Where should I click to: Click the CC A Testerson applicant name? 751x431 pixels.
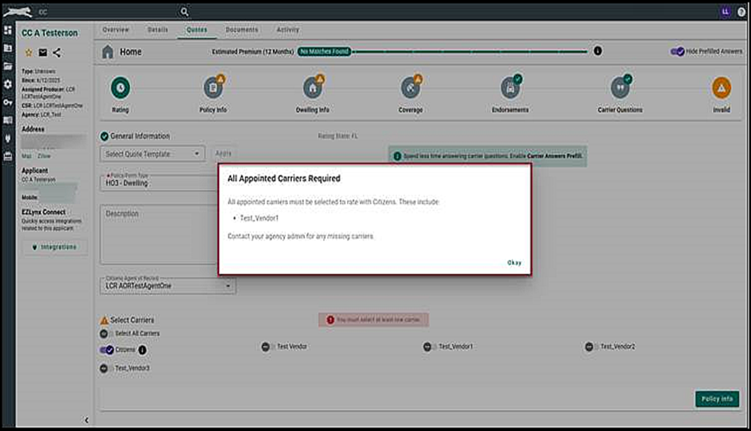[49, 33]
